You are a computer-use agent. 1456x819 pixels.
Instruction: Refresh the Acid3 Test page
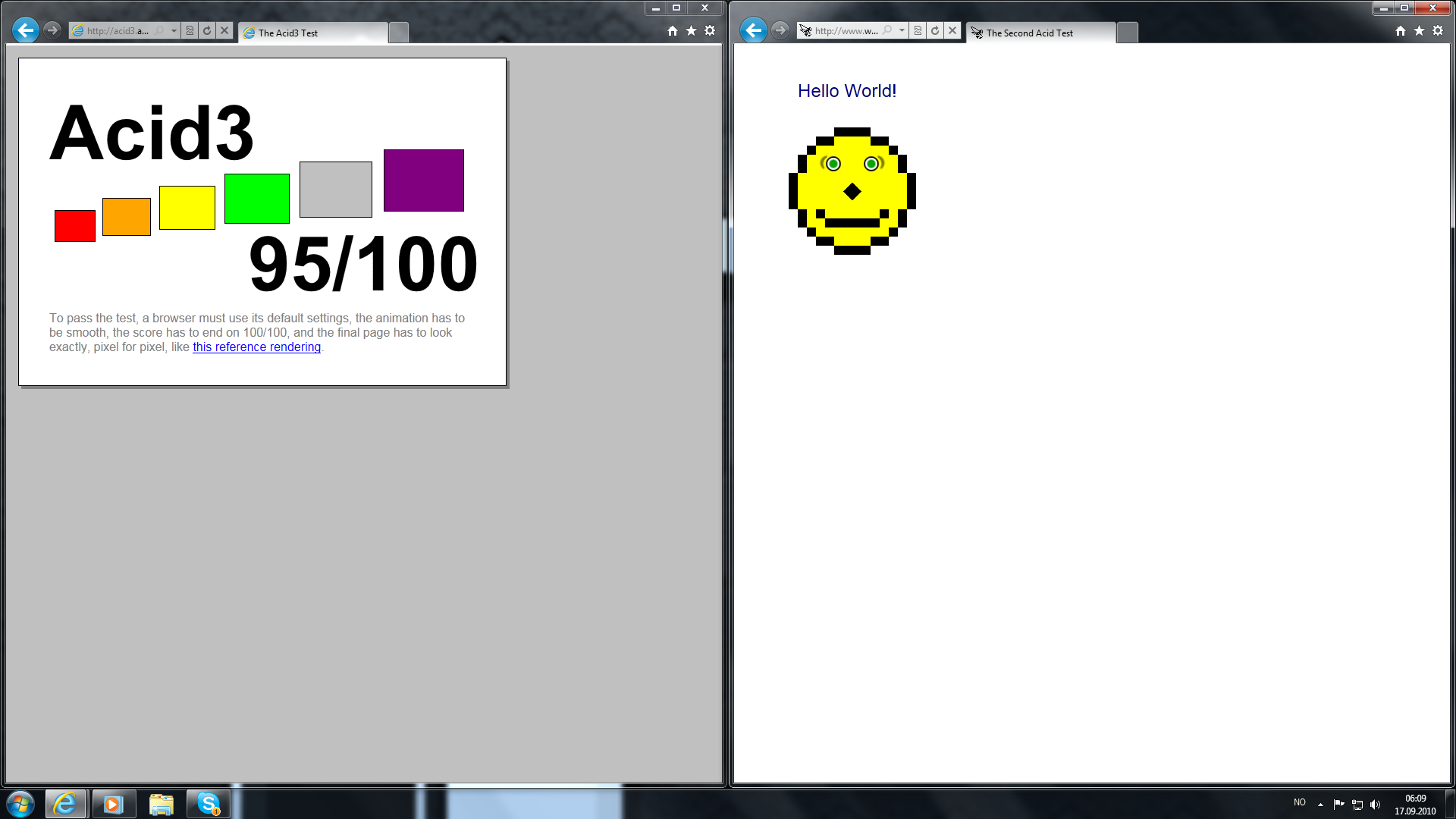207,30
